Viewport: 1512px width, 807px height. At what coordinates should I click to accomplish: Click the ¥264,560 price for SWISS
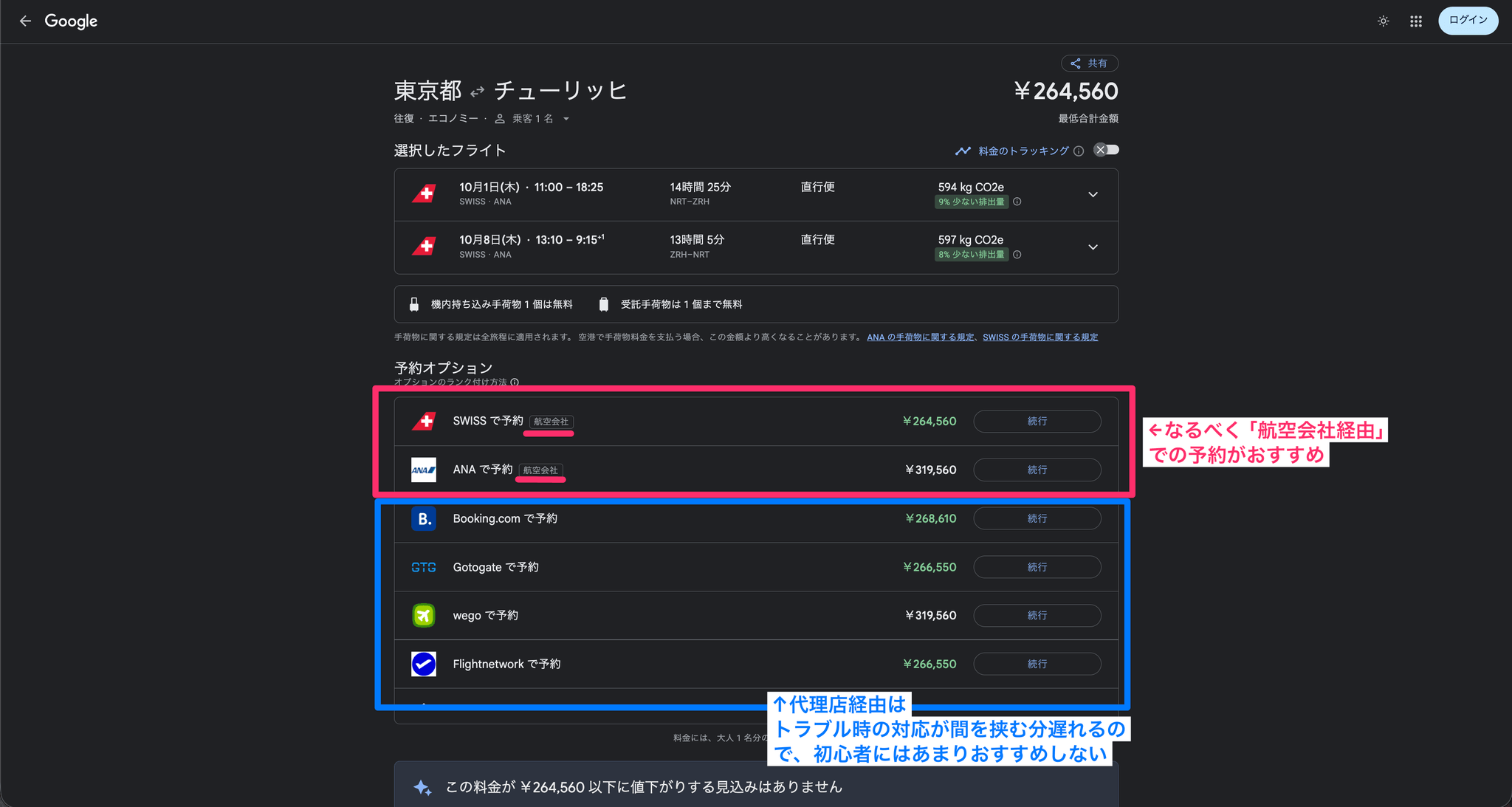coord(929,422)
